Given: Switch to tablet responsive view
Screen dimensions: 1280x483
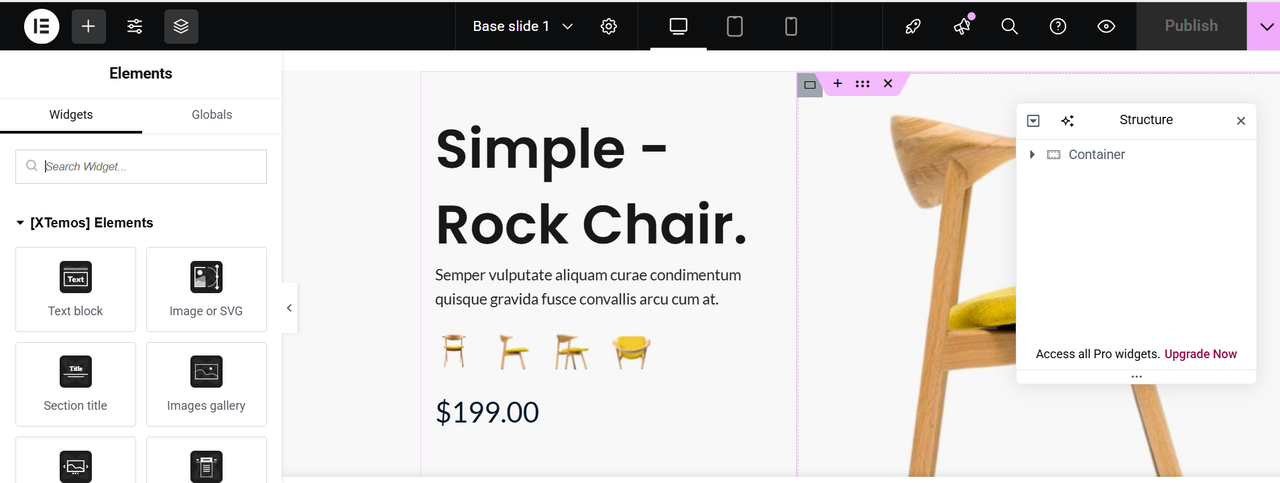Looking at the screenshot, I should pos(735,26).
